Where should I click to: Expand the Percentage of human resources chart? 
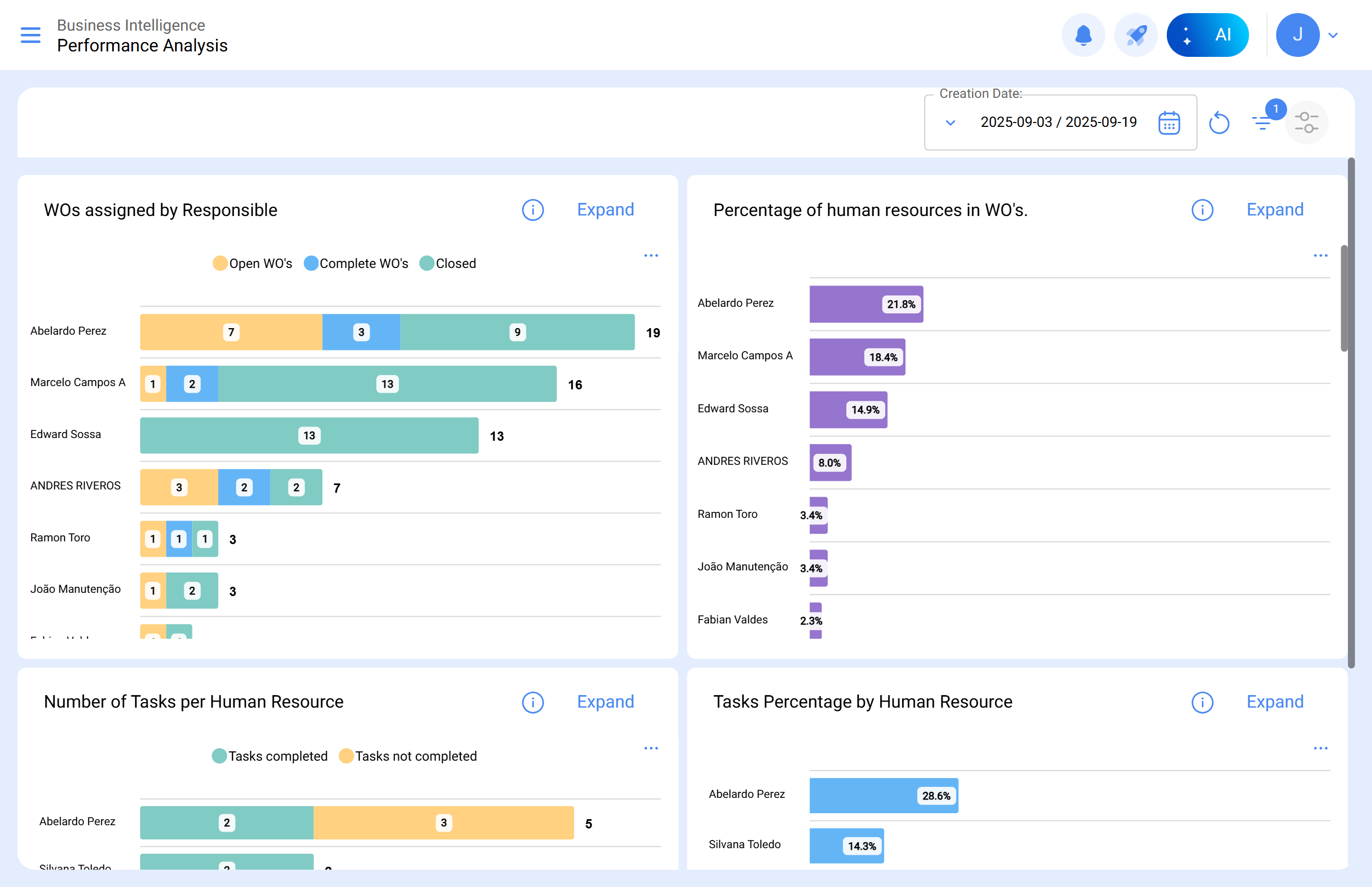point(1275,209)
